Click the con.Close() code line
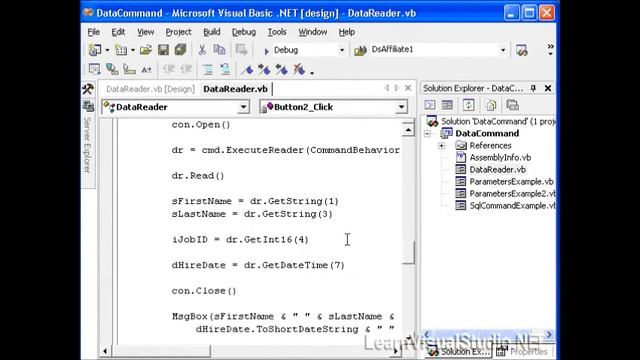The image size is (640, 360). pos(204,291)
